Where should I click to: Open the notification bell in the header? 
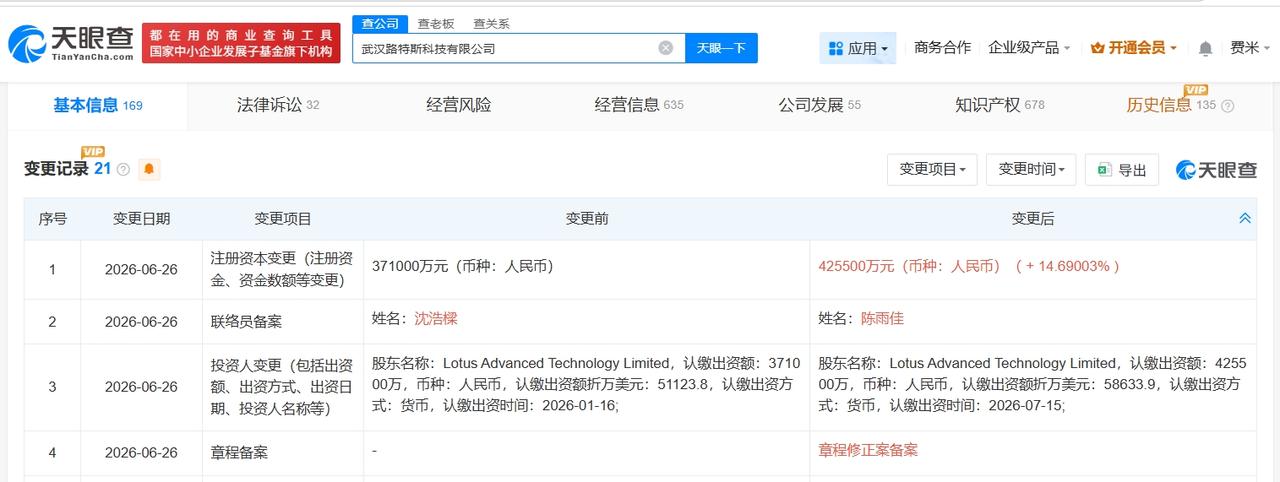1206,48
